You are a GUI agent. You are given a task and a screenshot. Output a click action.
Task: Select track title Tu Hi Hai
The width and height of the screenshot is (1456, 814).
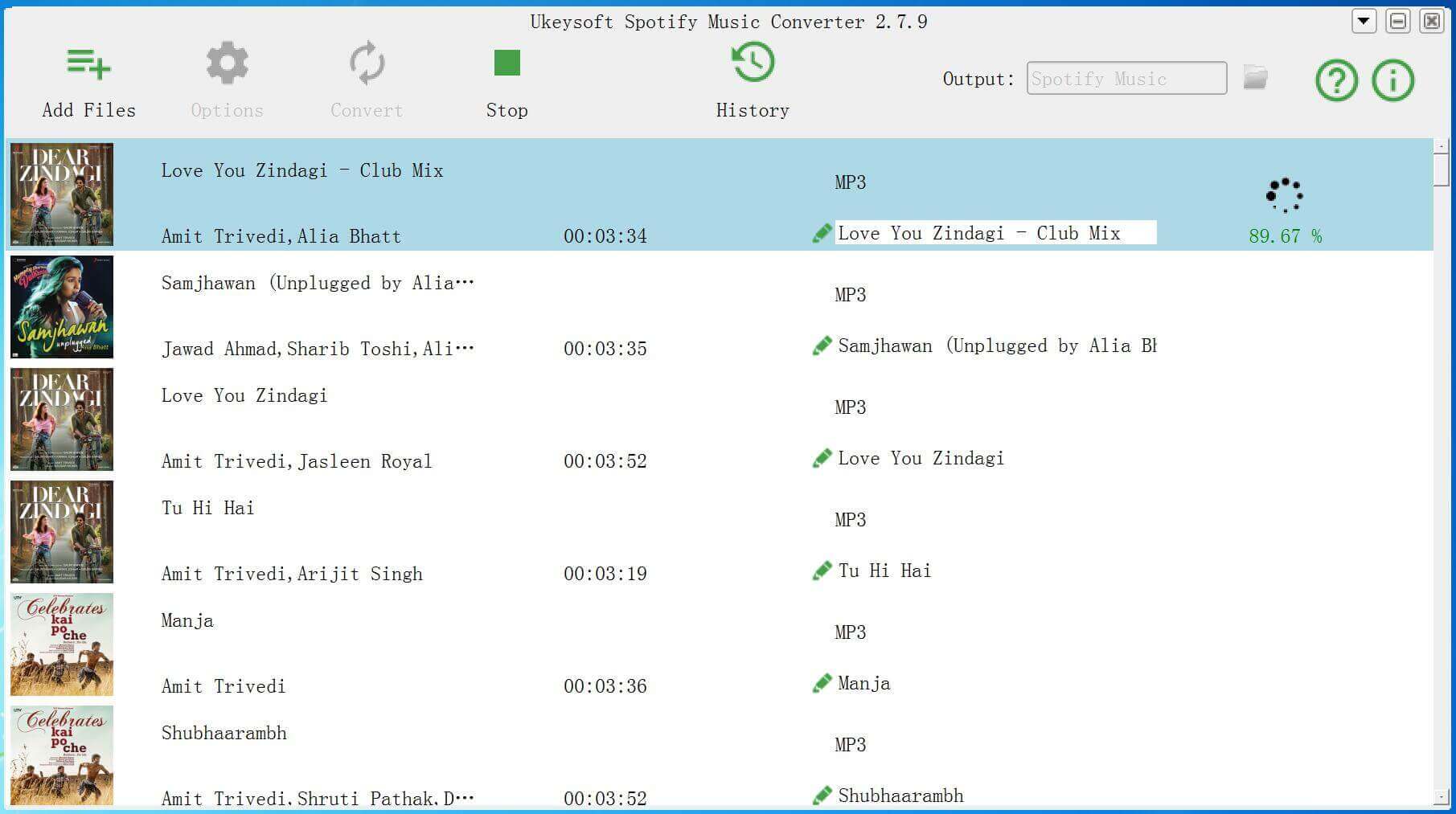point(207,508)
